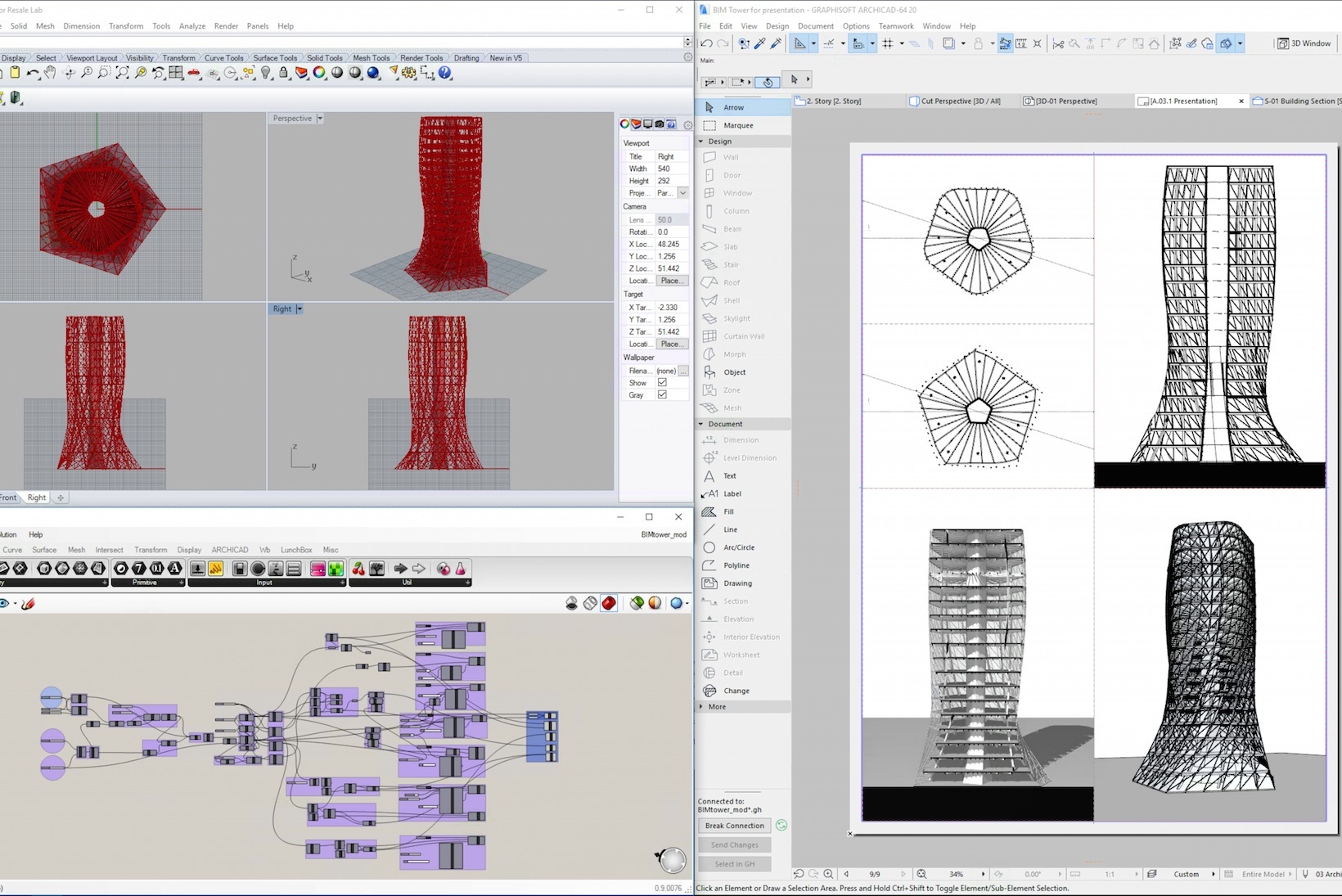
Task: Toggle the eye preview icon in Grasshopper canvas bar
Action: (4, 604)
